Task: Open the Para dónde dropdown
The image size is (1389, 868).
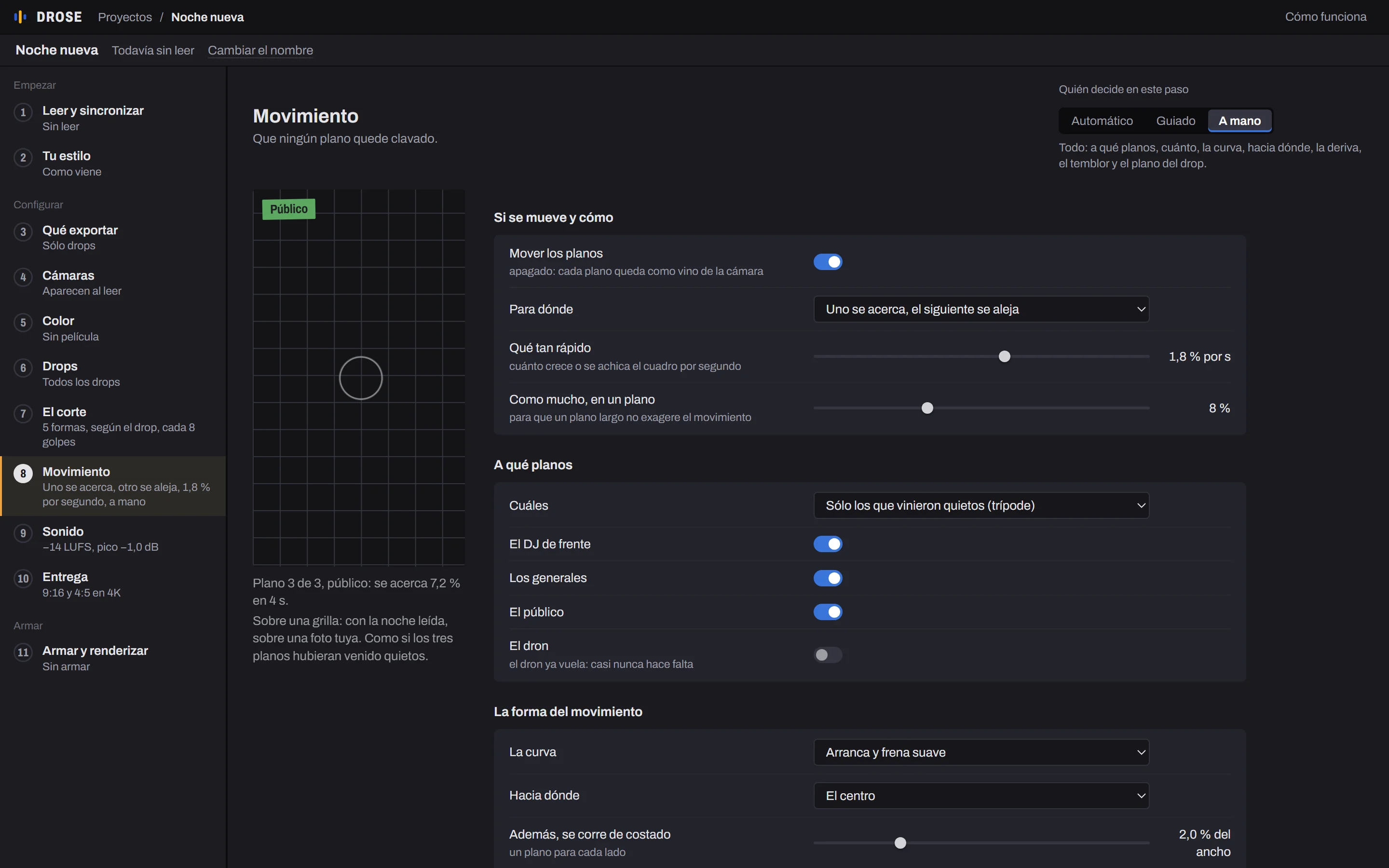Action: tap(981, 310)
